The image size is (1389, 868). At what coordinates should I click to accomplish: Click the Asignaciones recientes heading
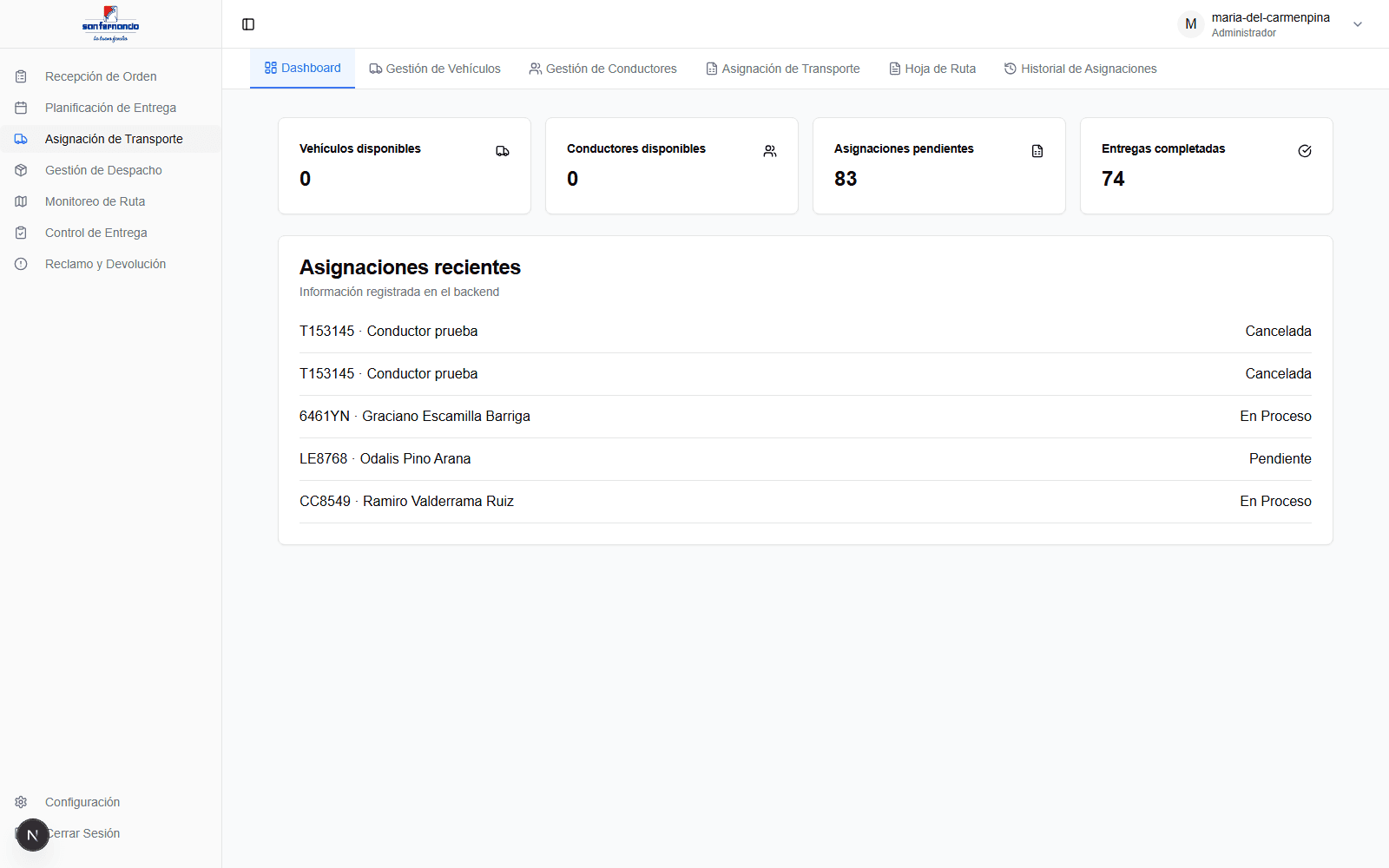click(x=410, y=267)
